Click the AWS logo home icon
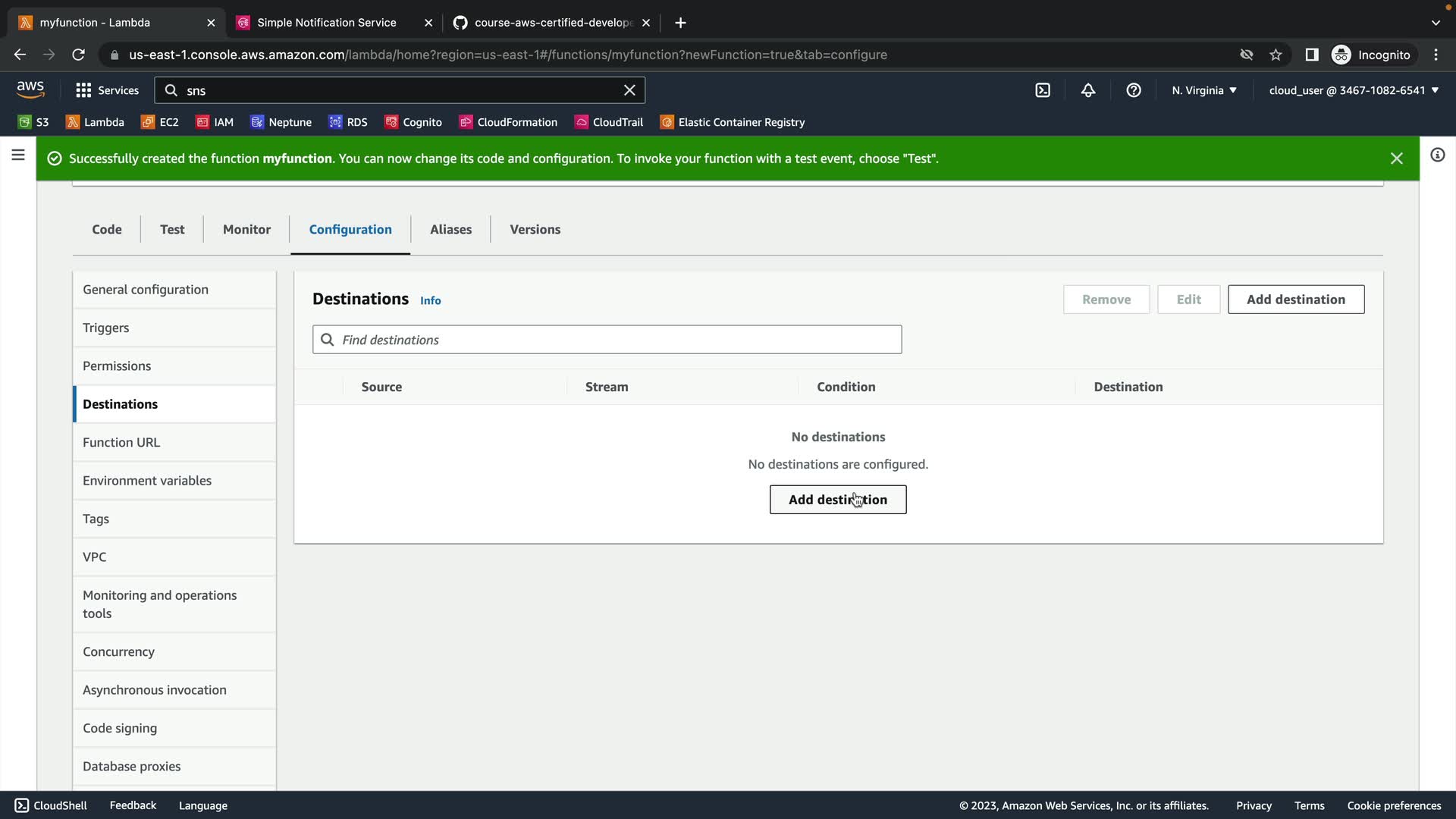This screenshot has height=819, width=1456. click(x=30, y=89)
